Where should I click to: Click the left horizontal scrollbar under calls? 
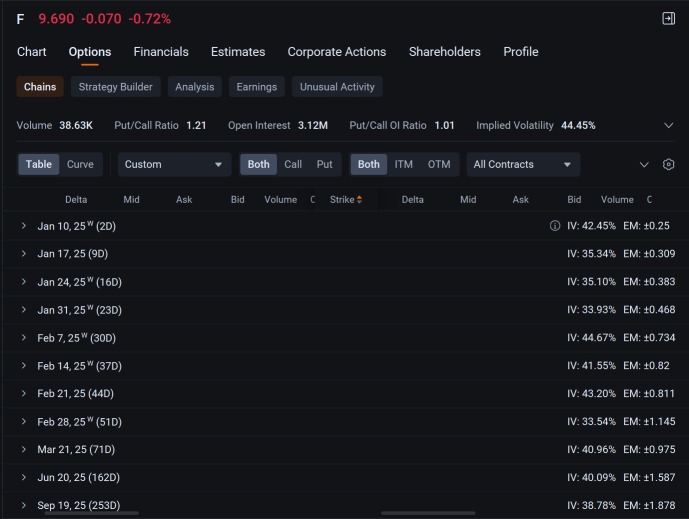(x=91, y=513)
